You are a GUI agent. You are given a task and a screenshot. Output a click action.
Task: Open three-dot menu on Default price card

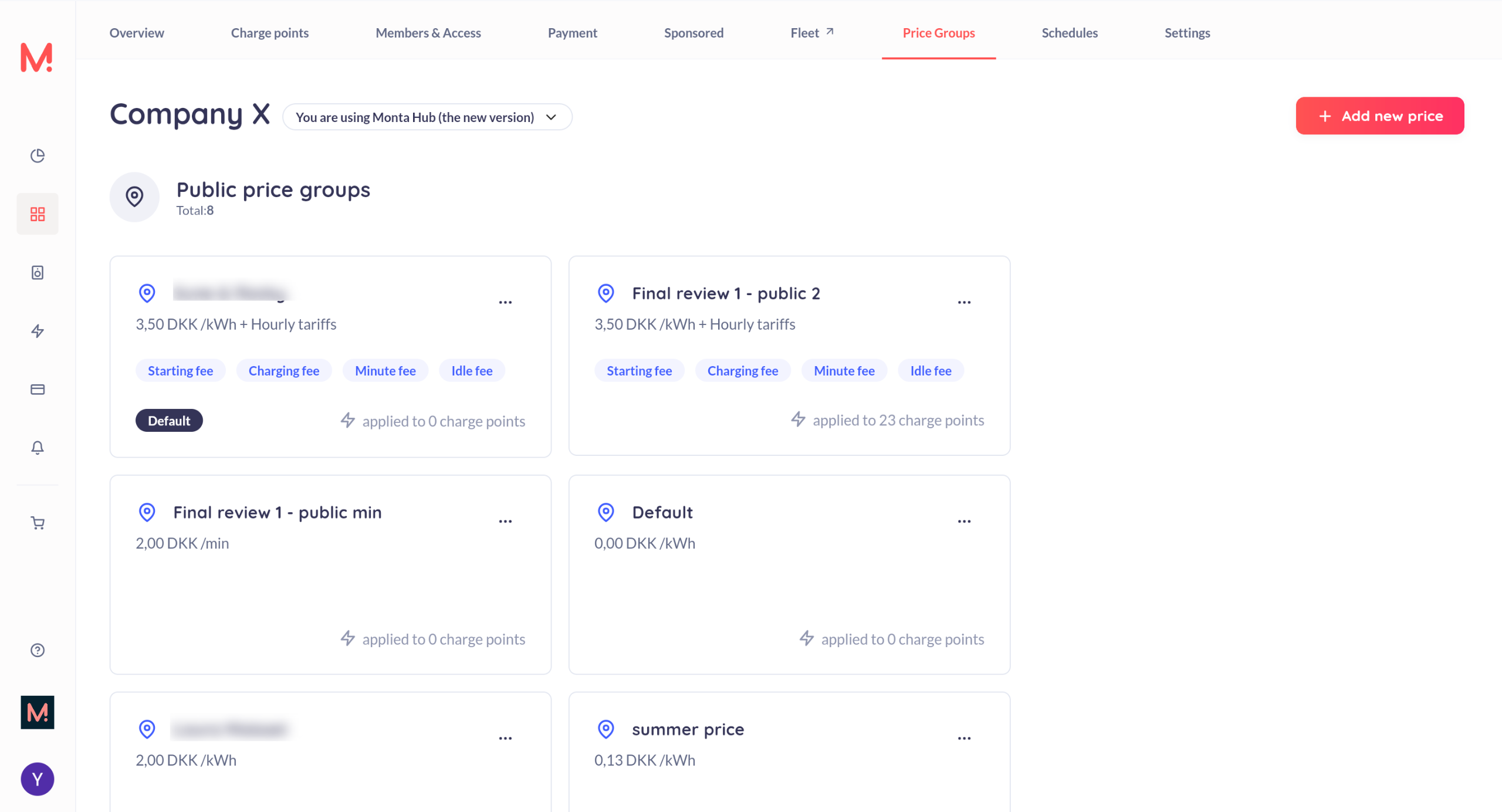click(x=964, y=521)
